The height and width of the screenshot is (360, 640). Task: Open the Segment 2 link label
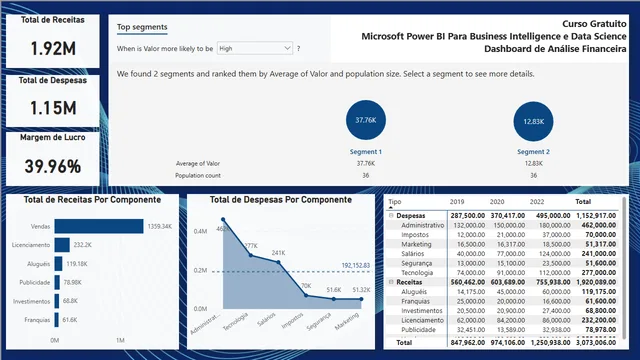pyautogui.click(x=533, y=151)
